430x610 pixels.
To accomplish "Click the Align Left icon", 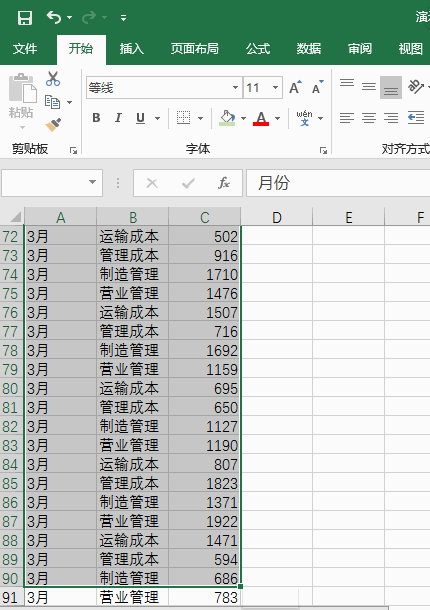I will (347, 118).
